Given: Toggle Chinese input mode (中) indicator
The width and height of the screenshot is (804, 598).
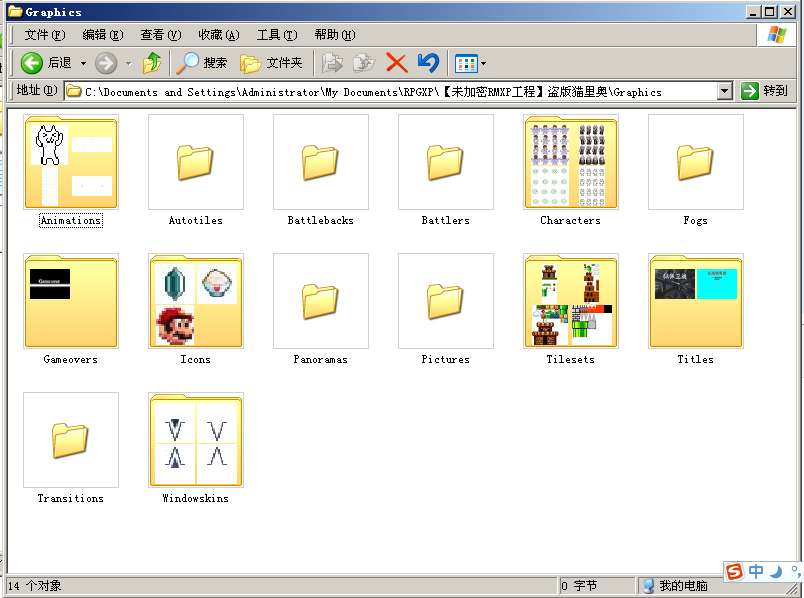Looking at the screenshot, I should pyautogui.click(x=756, y=571).
